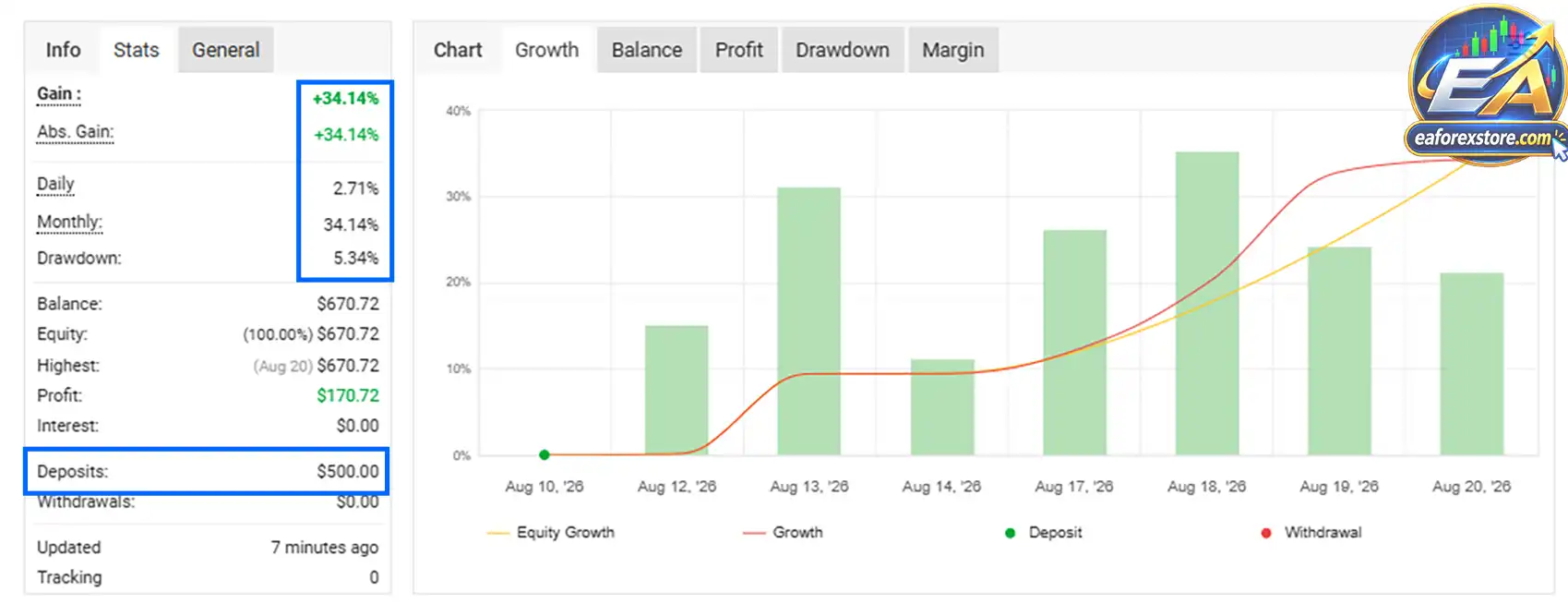View the Margin chart tab
This screenshot has width=1568, height=604.
[953, 50]
